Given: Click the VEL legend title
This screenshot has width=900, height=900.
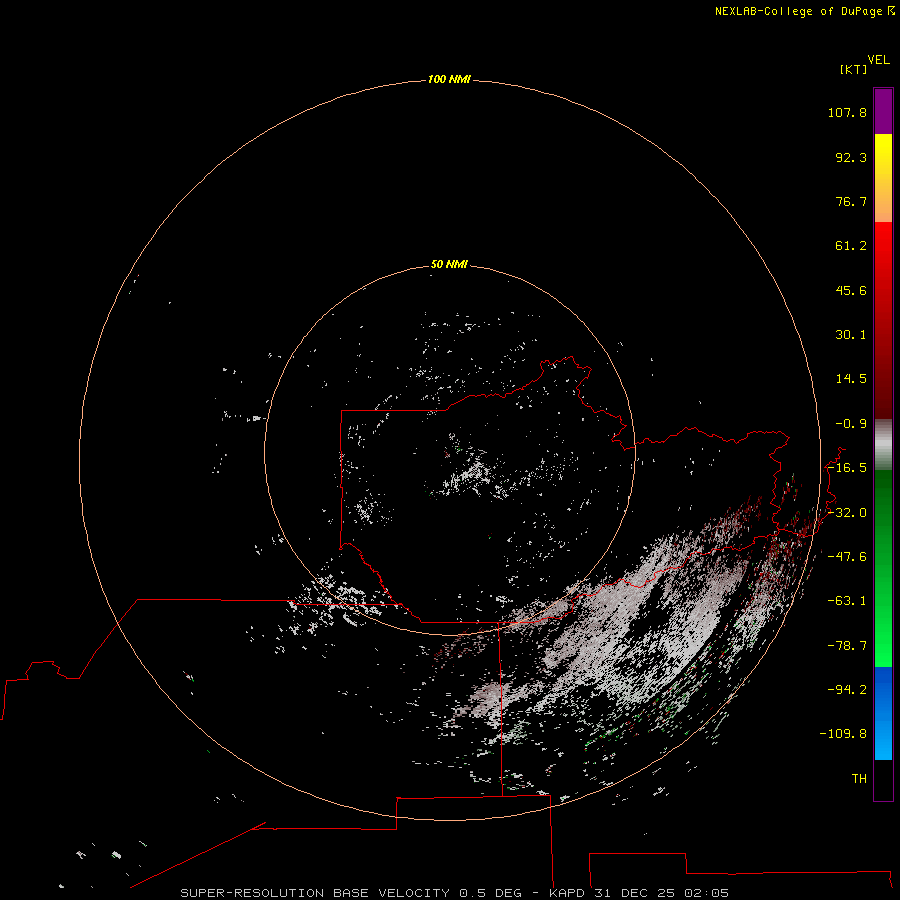Looking at the screenshot, I should [878, 60].
